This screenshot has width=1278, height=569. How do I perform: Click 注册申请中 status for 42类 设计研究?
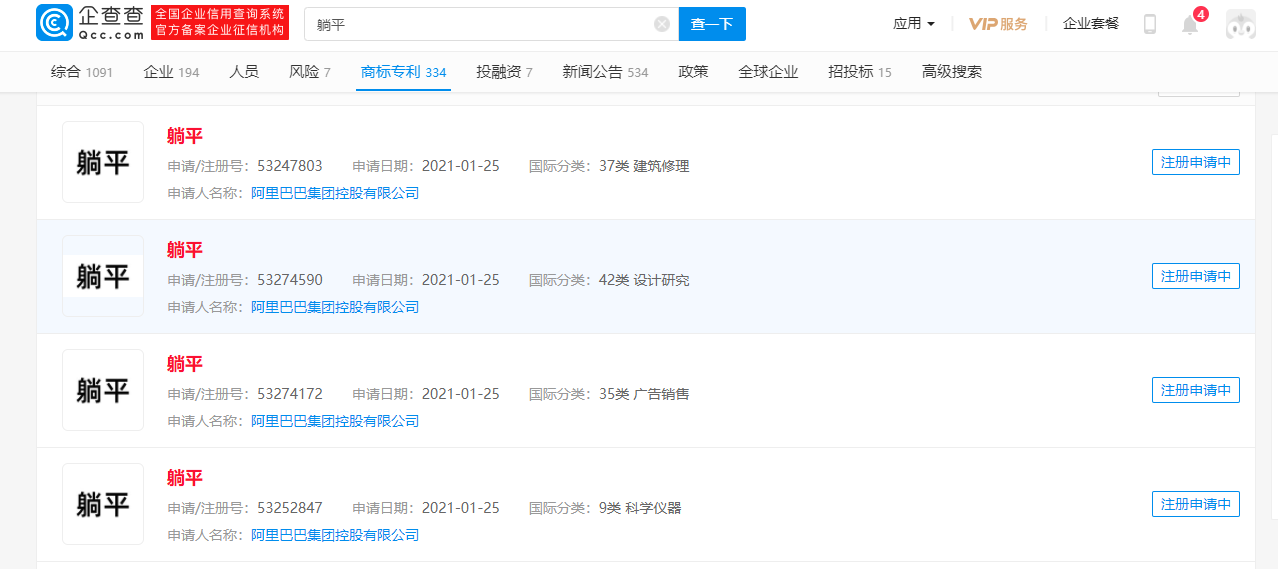pyautogui.click(x=1196, y=276)
